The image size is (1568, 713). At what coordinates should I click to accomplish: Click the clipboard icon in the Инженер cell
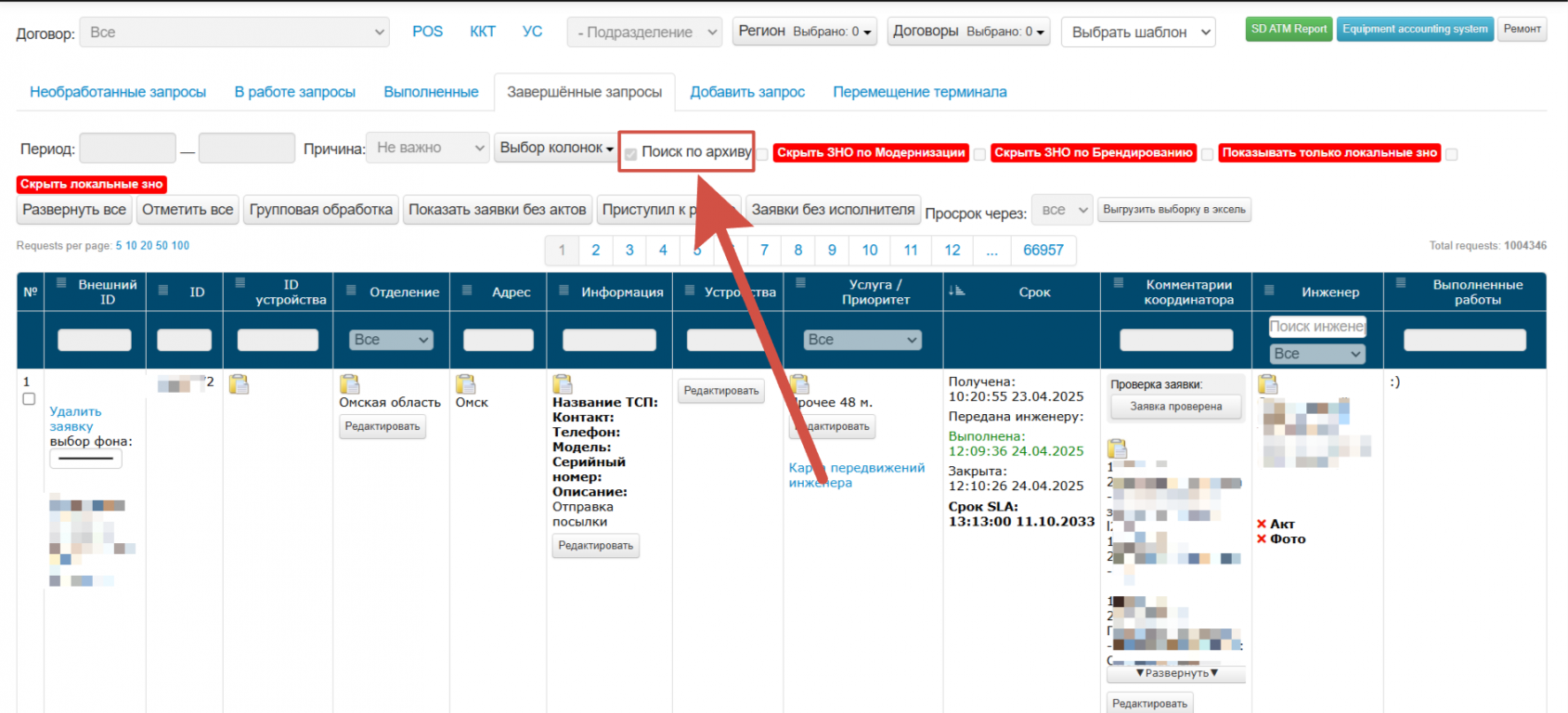point(1267,383)
